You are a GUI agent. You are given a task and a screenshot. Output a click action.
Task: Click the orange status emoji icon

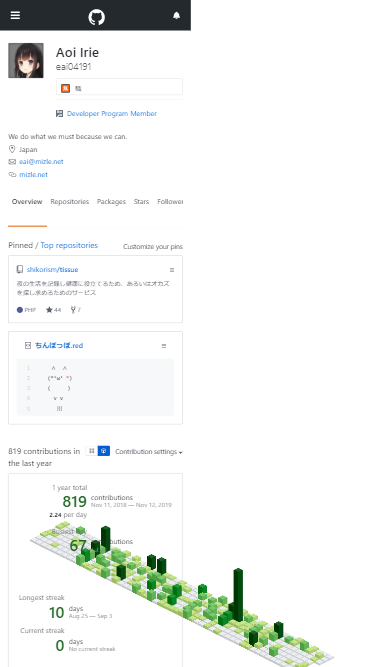(x=65, y=88)
